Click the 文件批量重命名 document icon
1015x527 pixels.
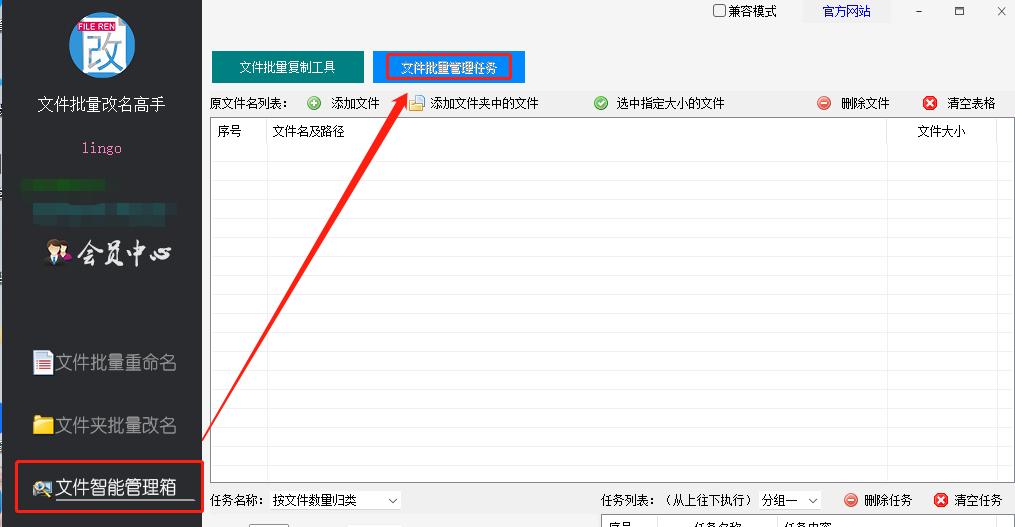coord(43,363)
